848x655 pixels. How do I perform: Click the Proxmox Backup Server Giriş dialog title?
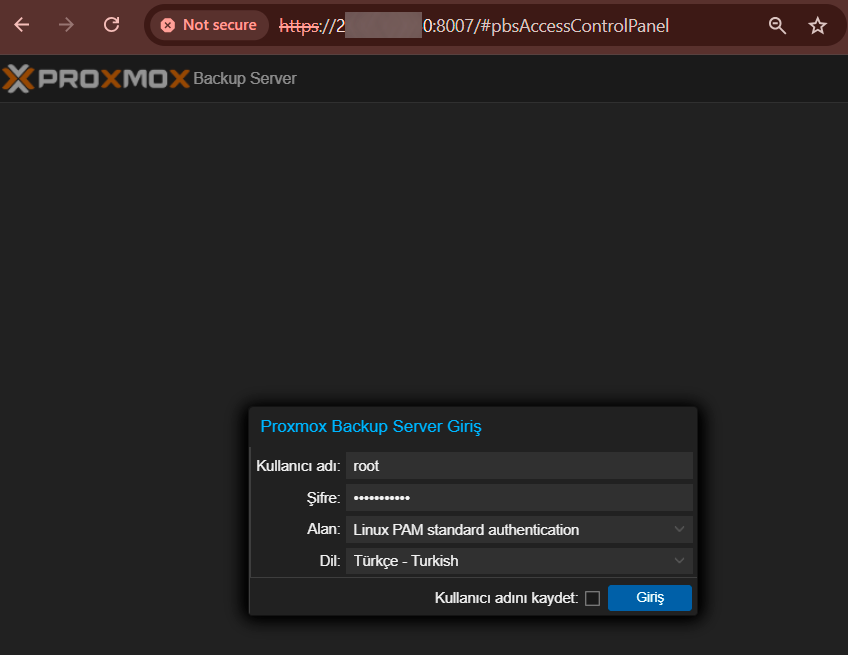tap(371, 427)
